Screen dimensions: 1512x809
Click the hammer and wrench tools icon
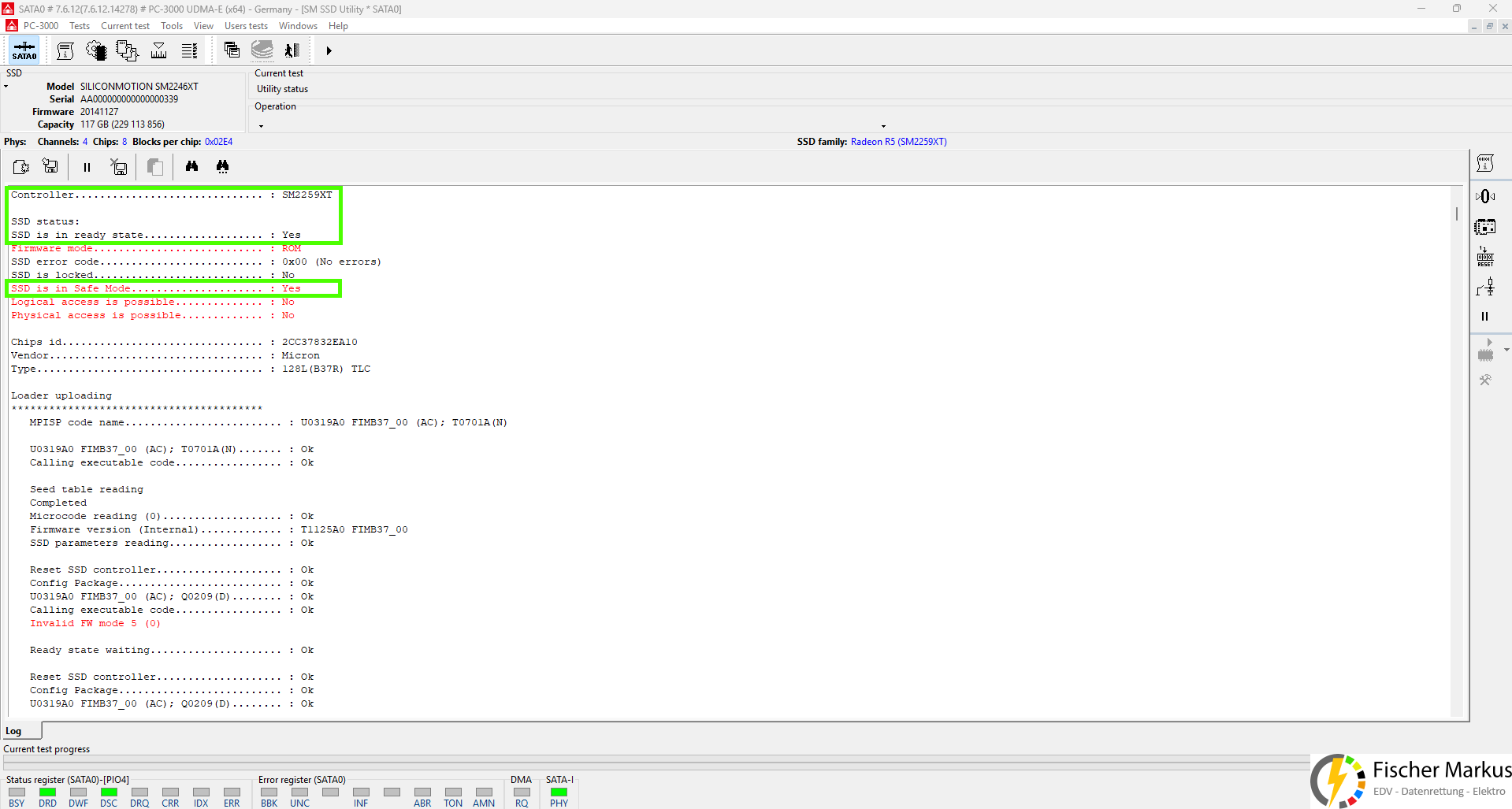coord(1485,380)
